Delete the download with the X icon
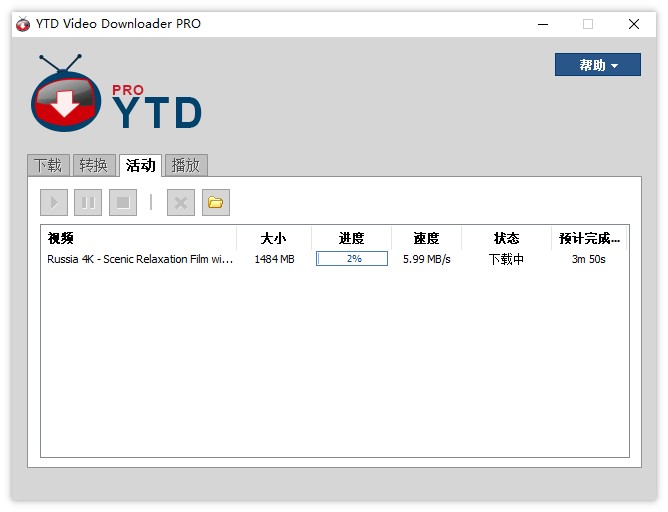 (x=181, y=202)
